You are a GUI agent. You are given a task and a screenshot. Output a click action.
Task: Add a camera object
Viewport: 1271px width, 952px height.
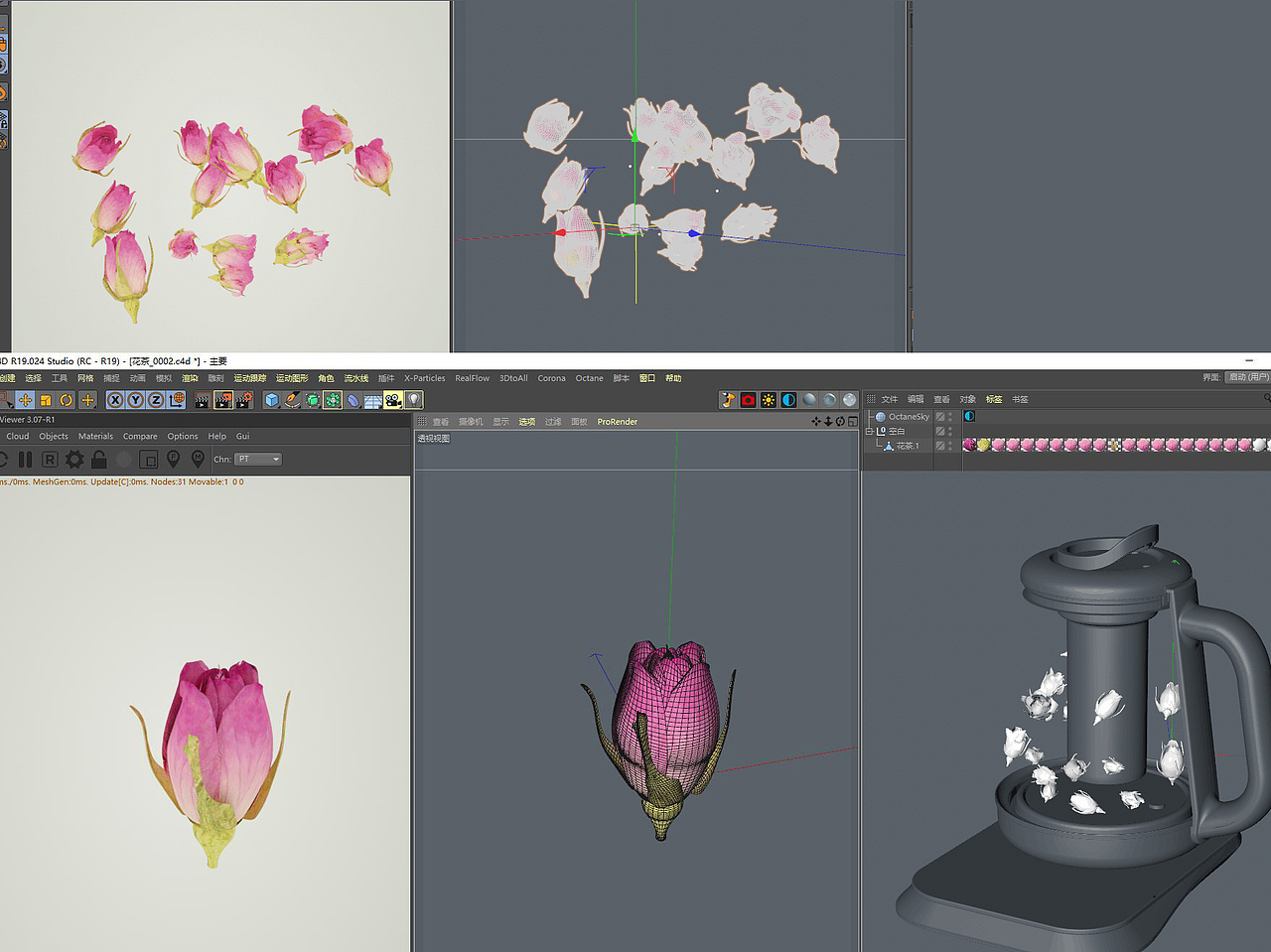[393, 400]
